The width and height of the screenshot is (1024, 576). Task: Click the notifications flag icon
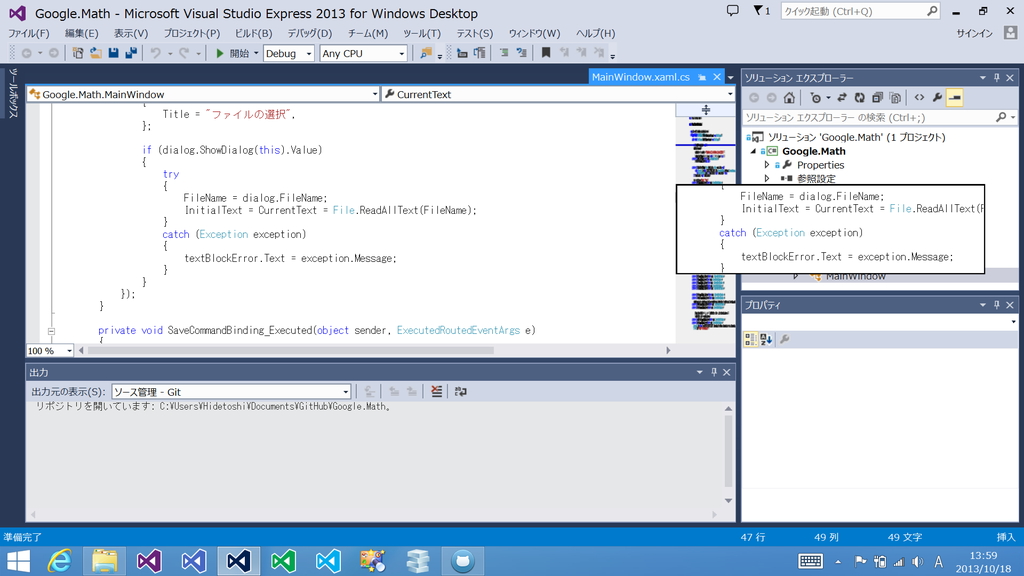tap(761, 10)
